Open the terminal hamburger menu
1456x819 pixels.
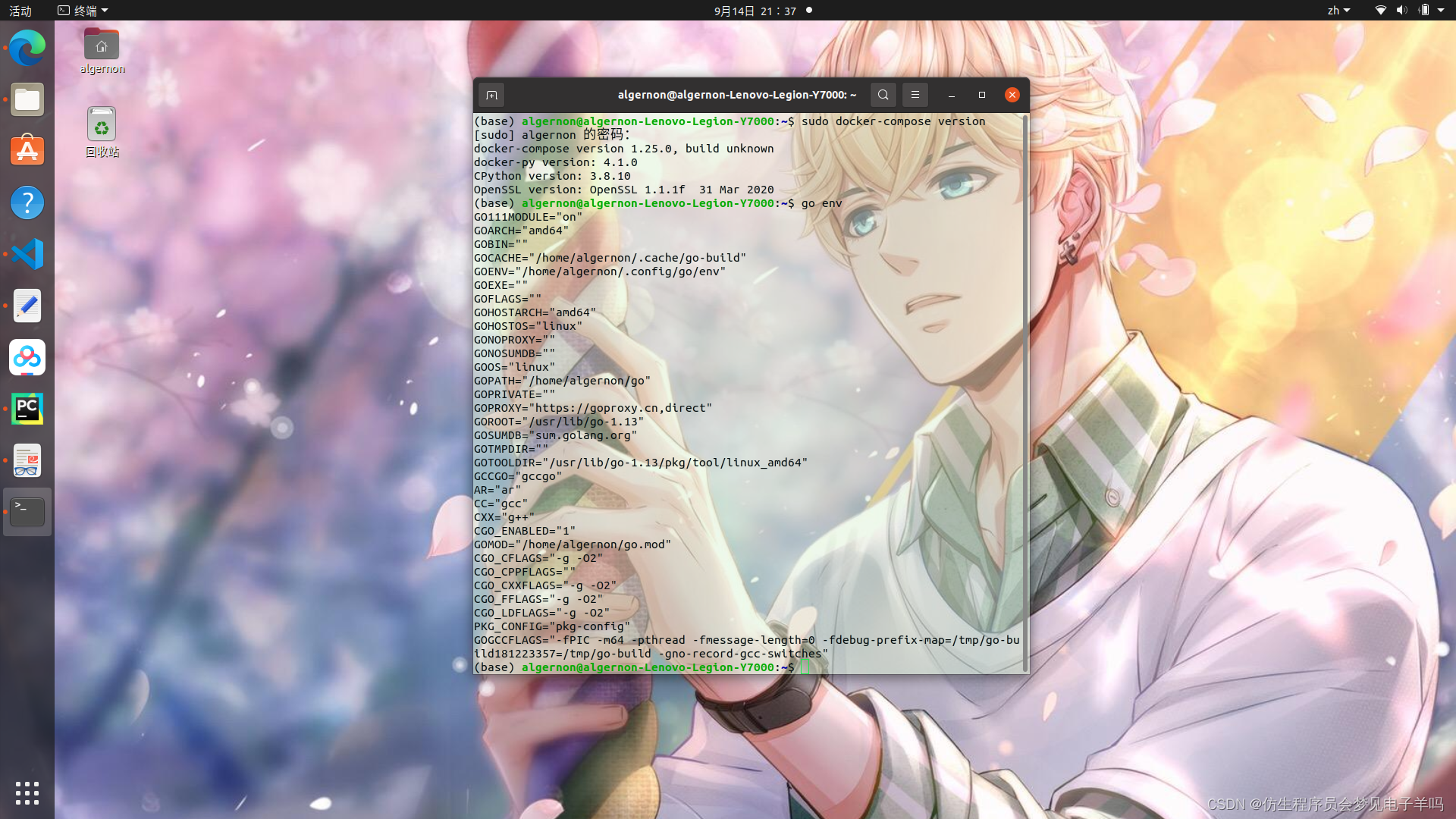point(915,95)
